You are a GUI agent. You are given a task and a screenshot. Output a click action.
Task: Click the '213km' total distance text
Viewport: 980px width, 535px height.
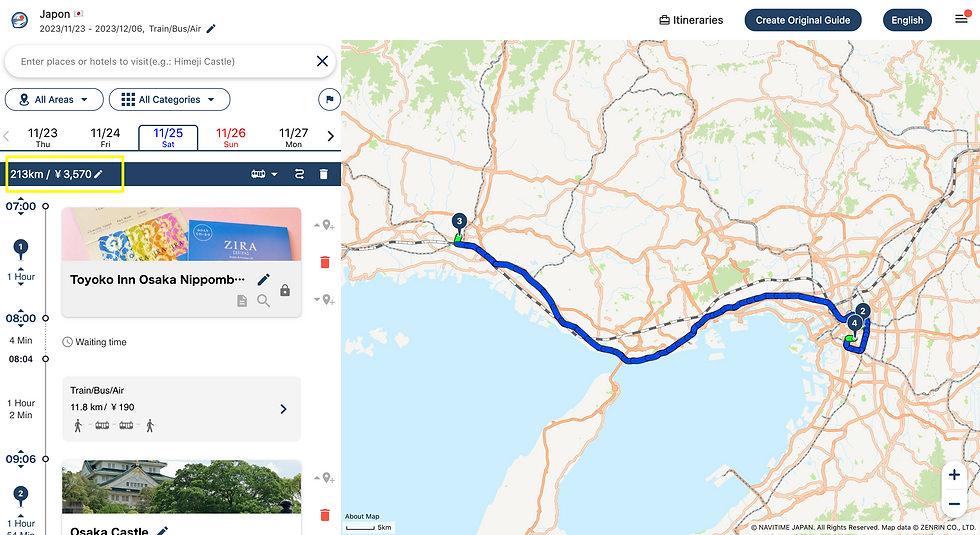click(26, 174)
